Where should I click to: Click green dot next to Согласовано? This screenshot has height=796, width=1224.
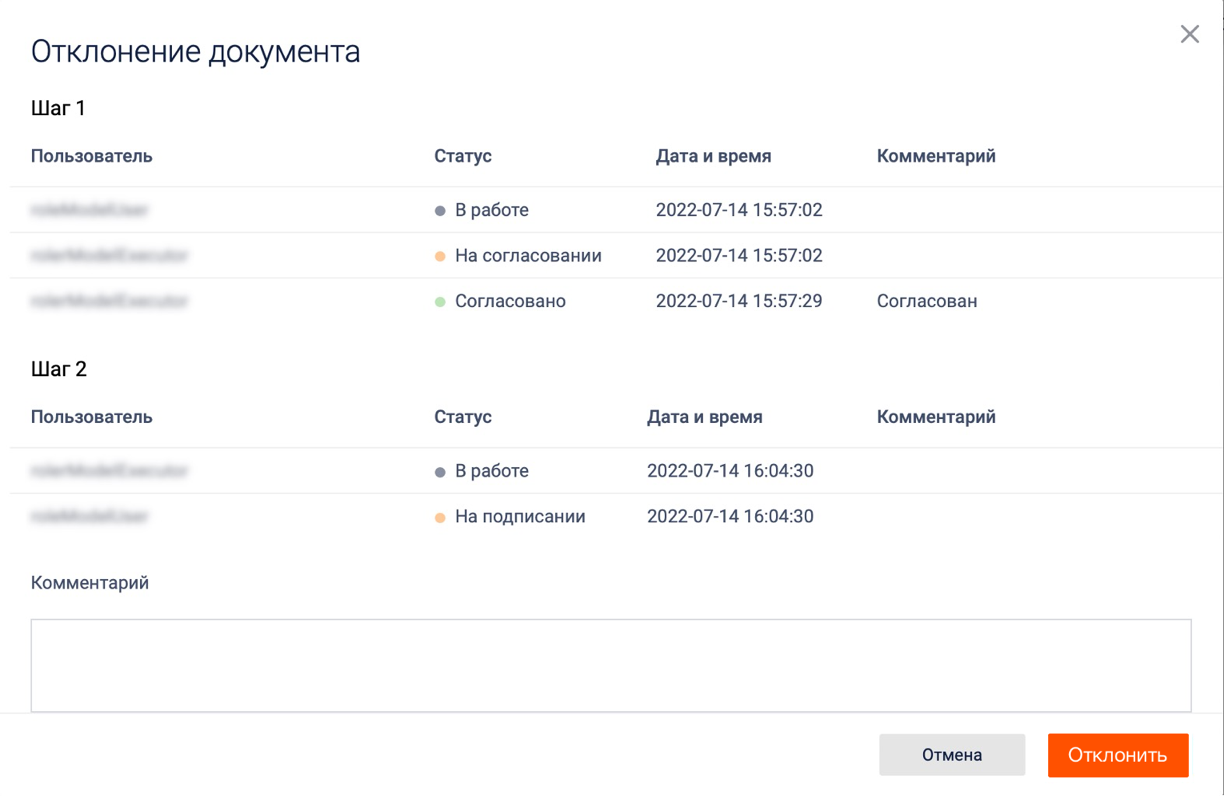coord(440,302)
